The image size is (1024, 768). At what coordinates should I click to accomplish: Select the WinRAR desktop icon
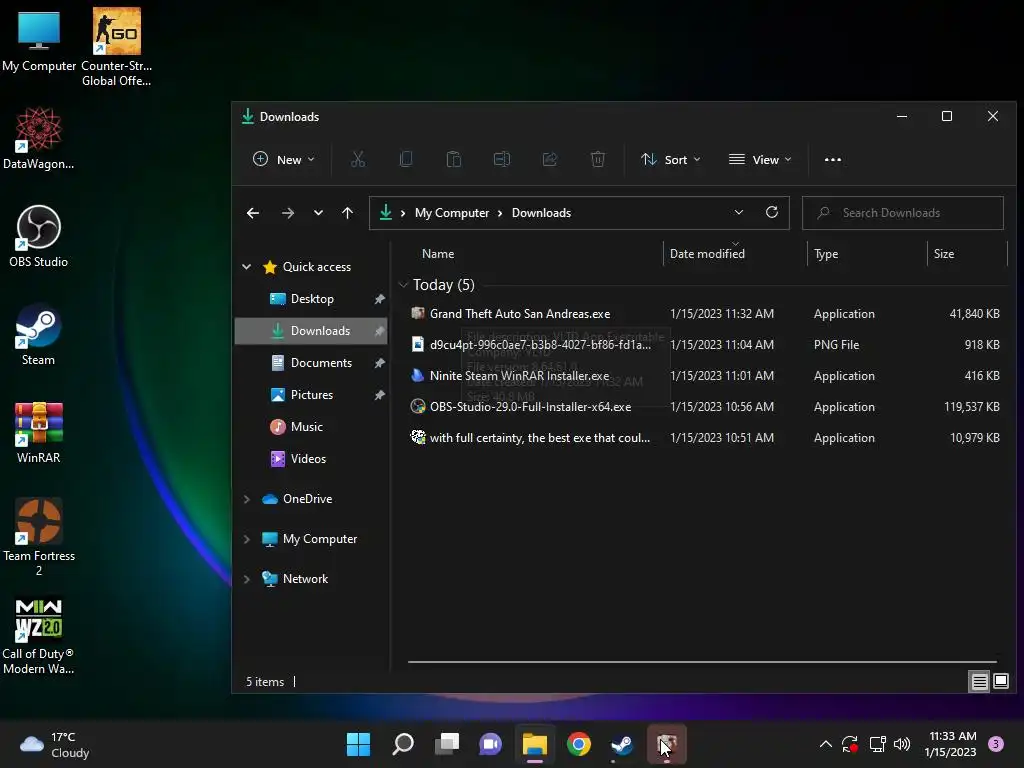pos(39,432)
